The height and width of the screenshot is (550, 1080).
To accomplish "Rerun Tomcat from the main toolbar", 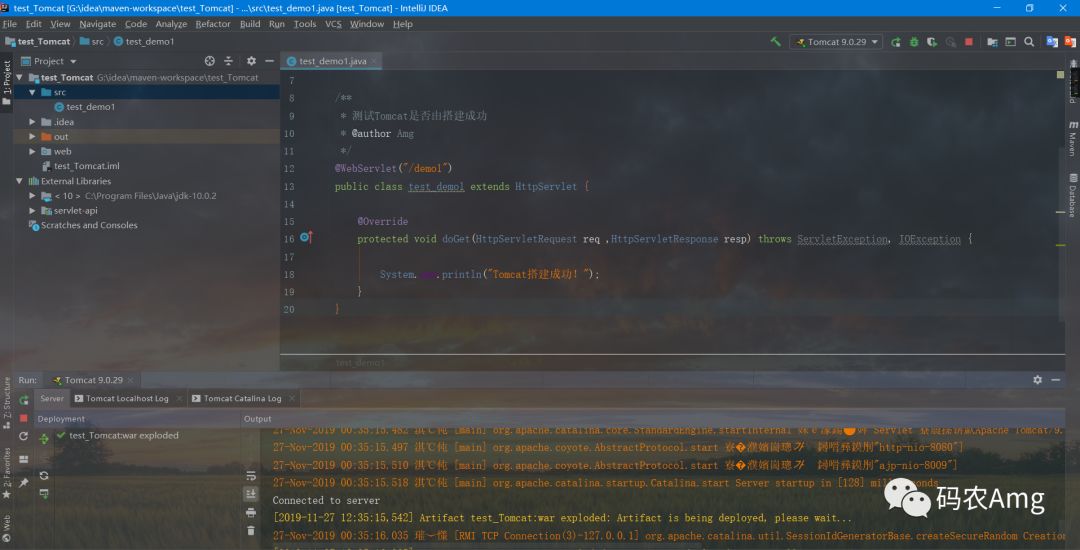I will click(895, 42).
